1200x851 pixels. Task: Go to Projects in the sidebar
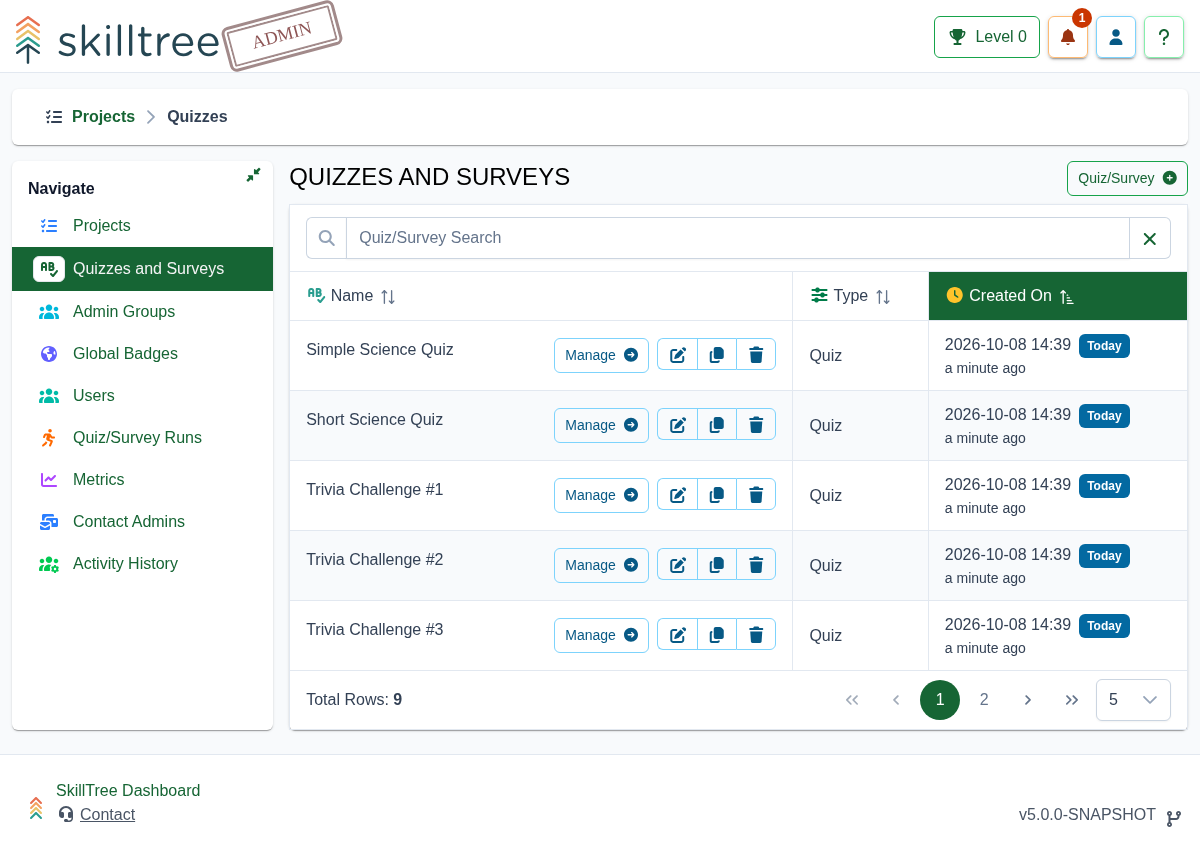tap(142, 226)
